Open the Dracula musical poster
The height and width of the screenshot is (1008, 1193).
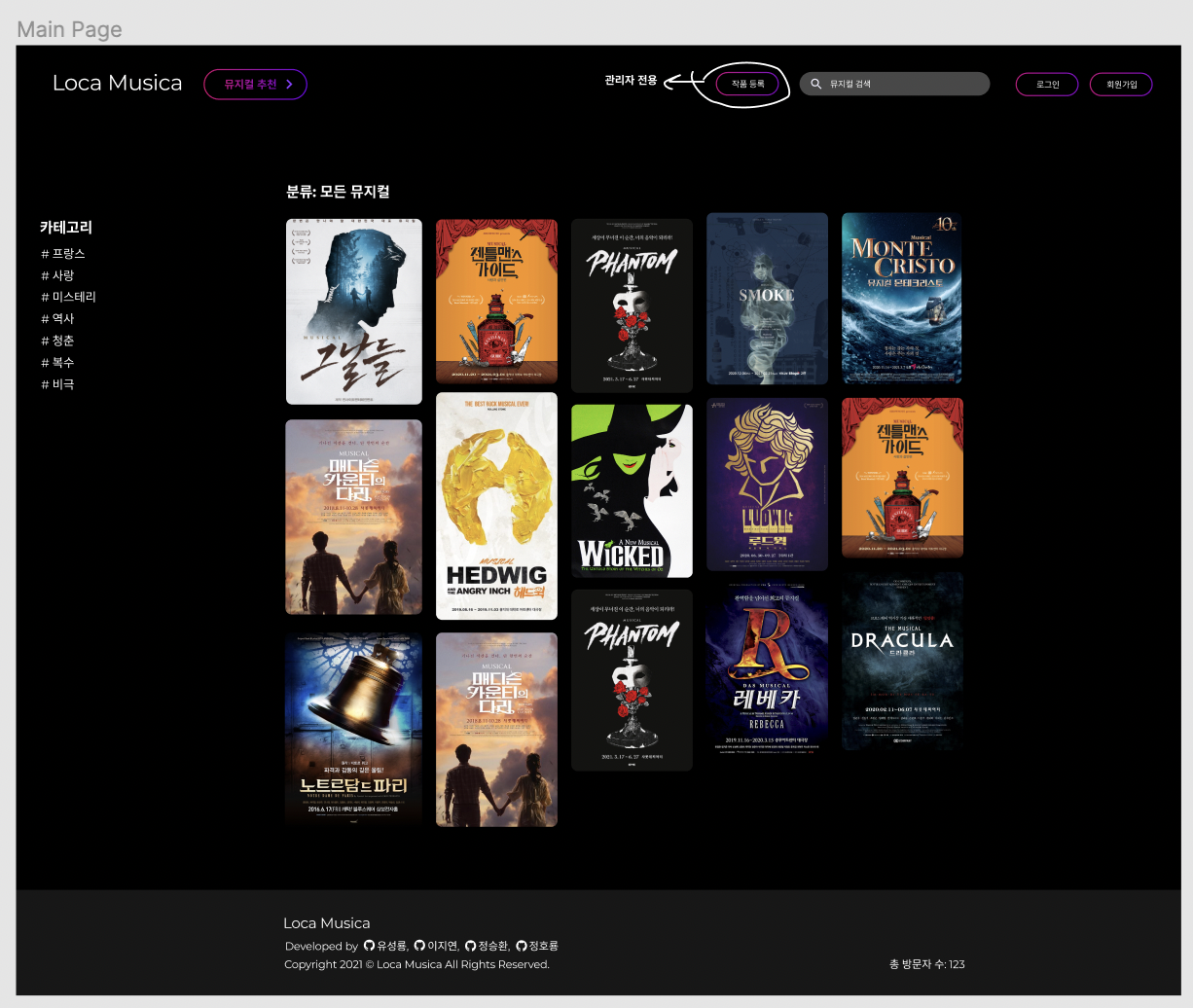pyautogui.click(x=902, y=662)
